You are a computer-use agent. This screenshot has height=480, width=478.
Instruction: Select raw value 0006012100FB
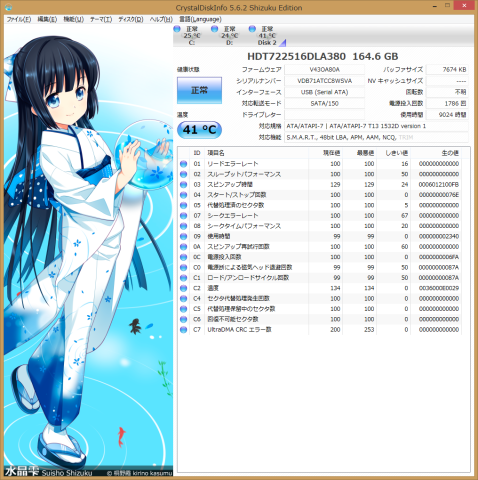[439, 184]
